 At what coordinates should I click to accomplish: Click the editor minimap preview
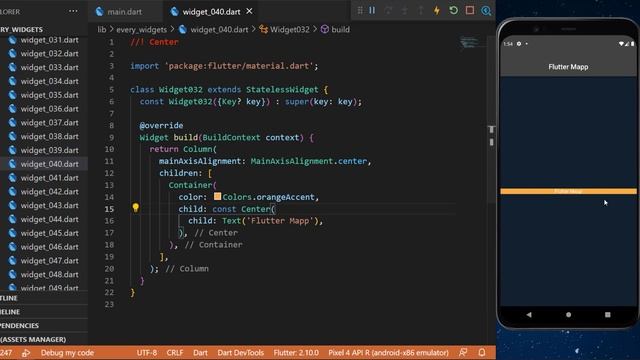[469, 42]
